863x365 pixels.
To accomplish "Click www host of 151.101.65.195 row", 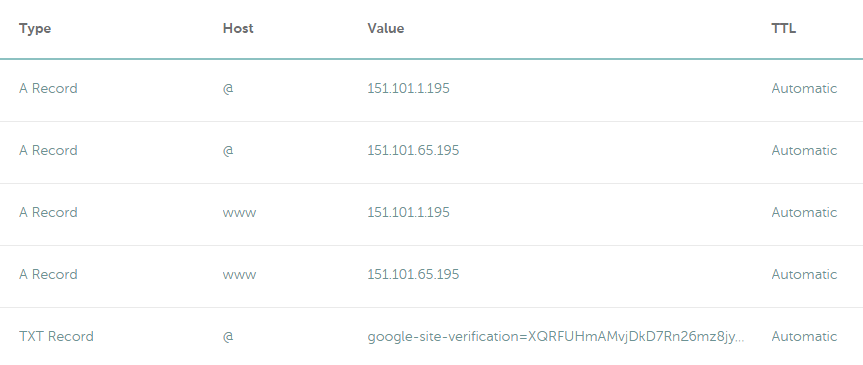I will [239, 274].
